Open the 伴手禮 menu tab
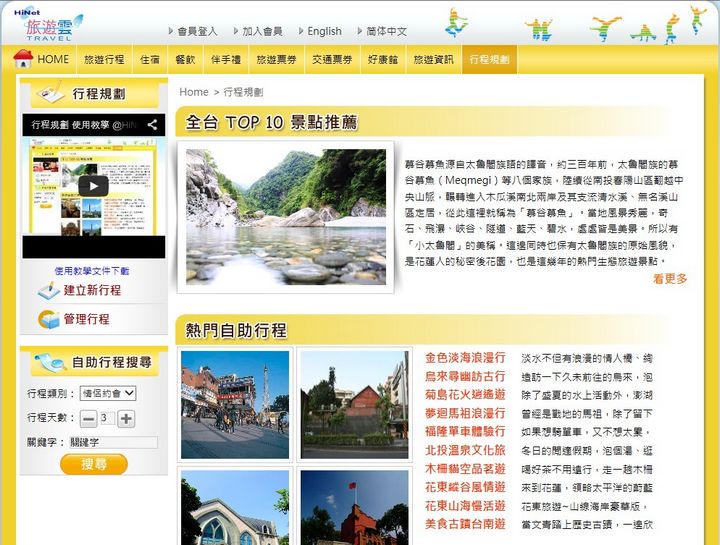The width and height of the screenshot is (720, 545). click(x=226, y=59)
